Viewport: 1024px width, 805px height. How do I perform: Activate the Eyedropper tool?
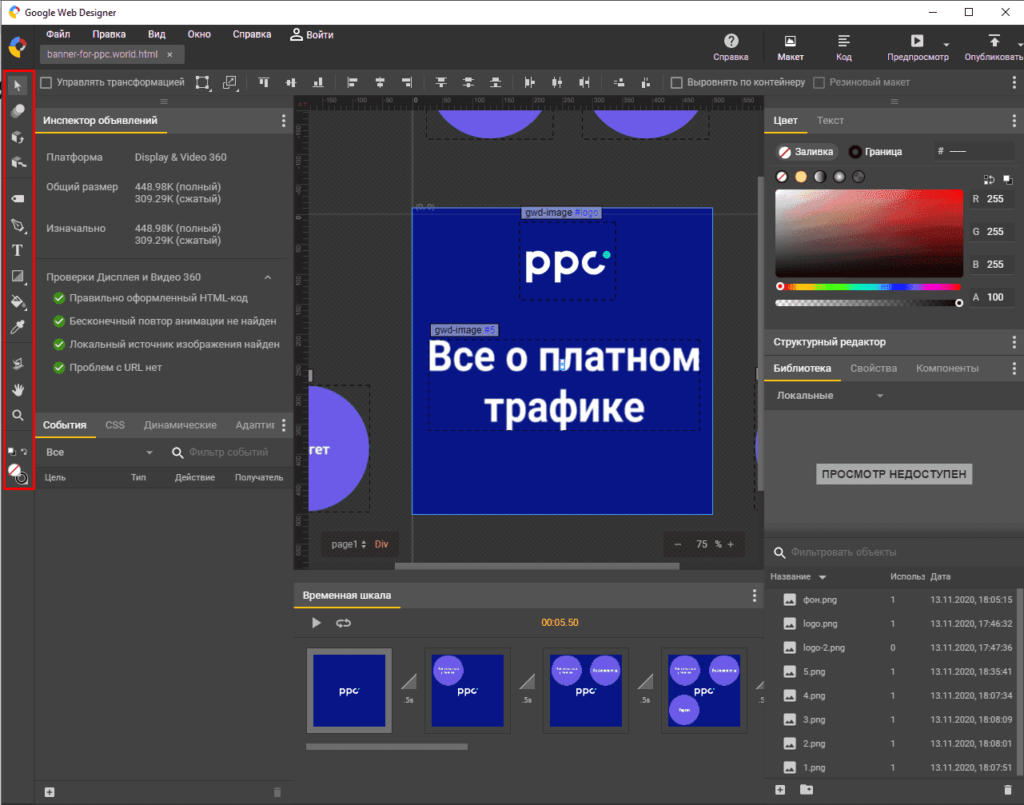click(18, 327)
